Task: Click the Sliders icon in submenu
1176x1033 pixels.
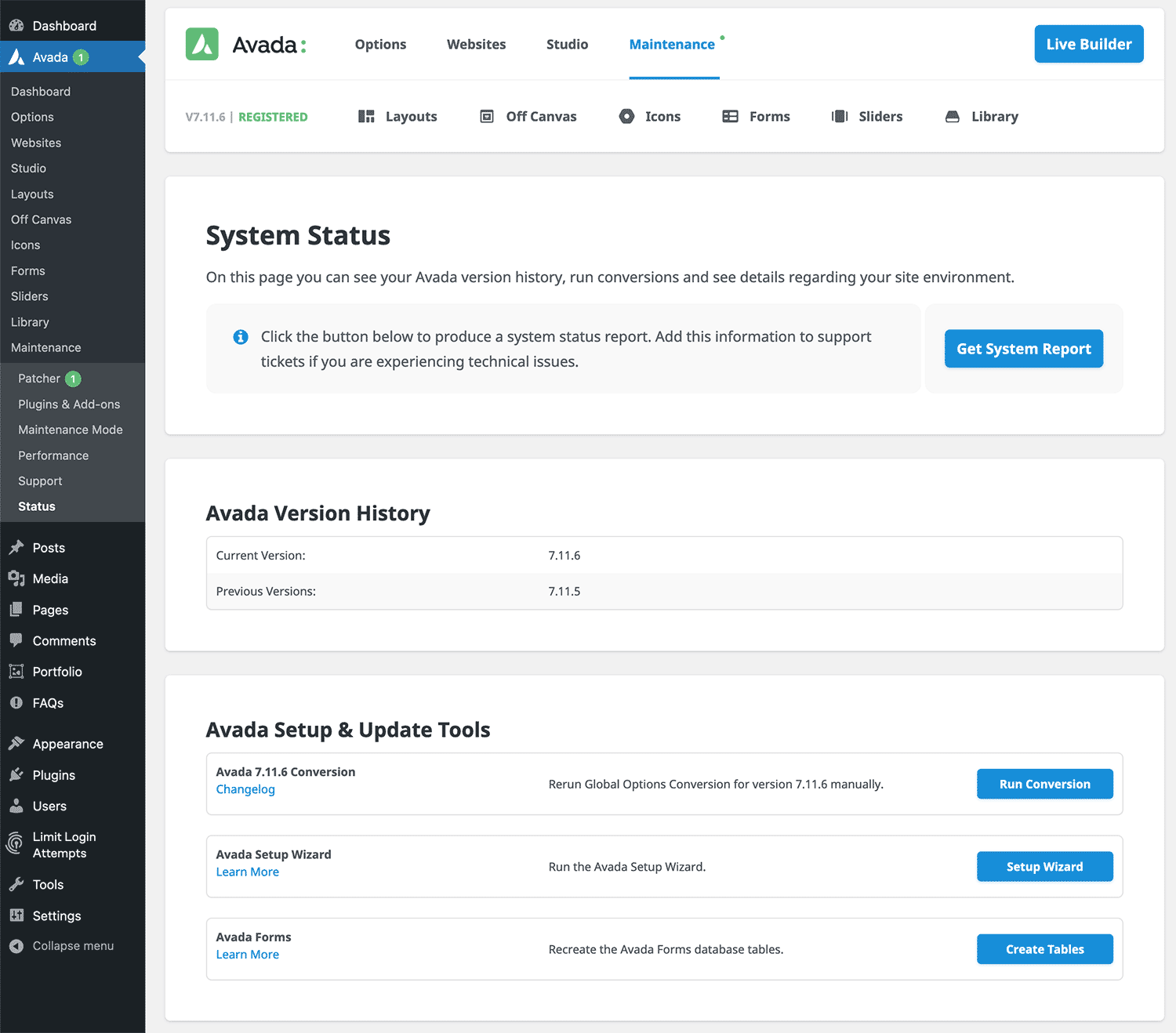Action: (x=840, y=116)
